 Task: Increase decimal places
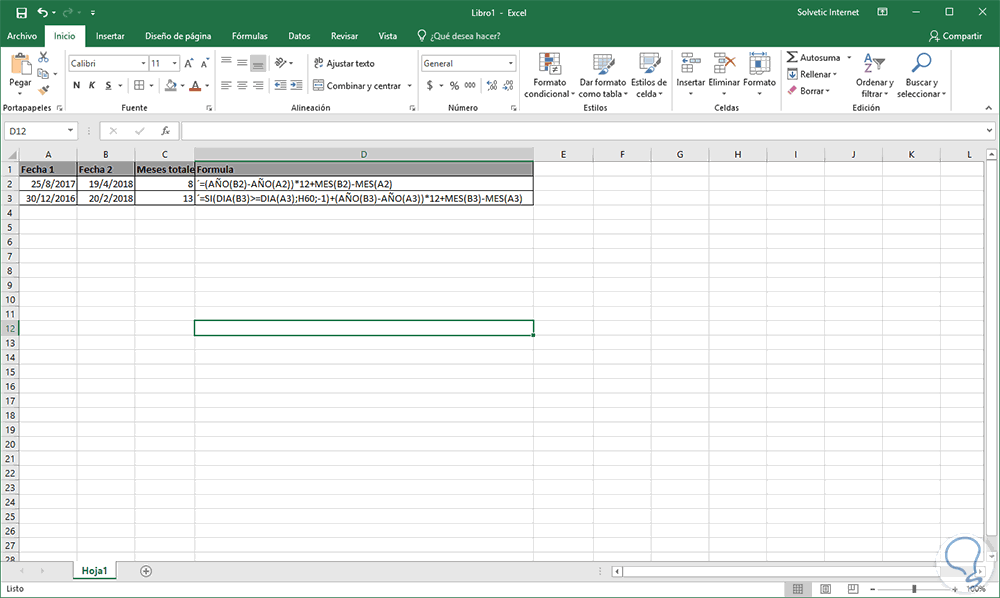point(492,85)
